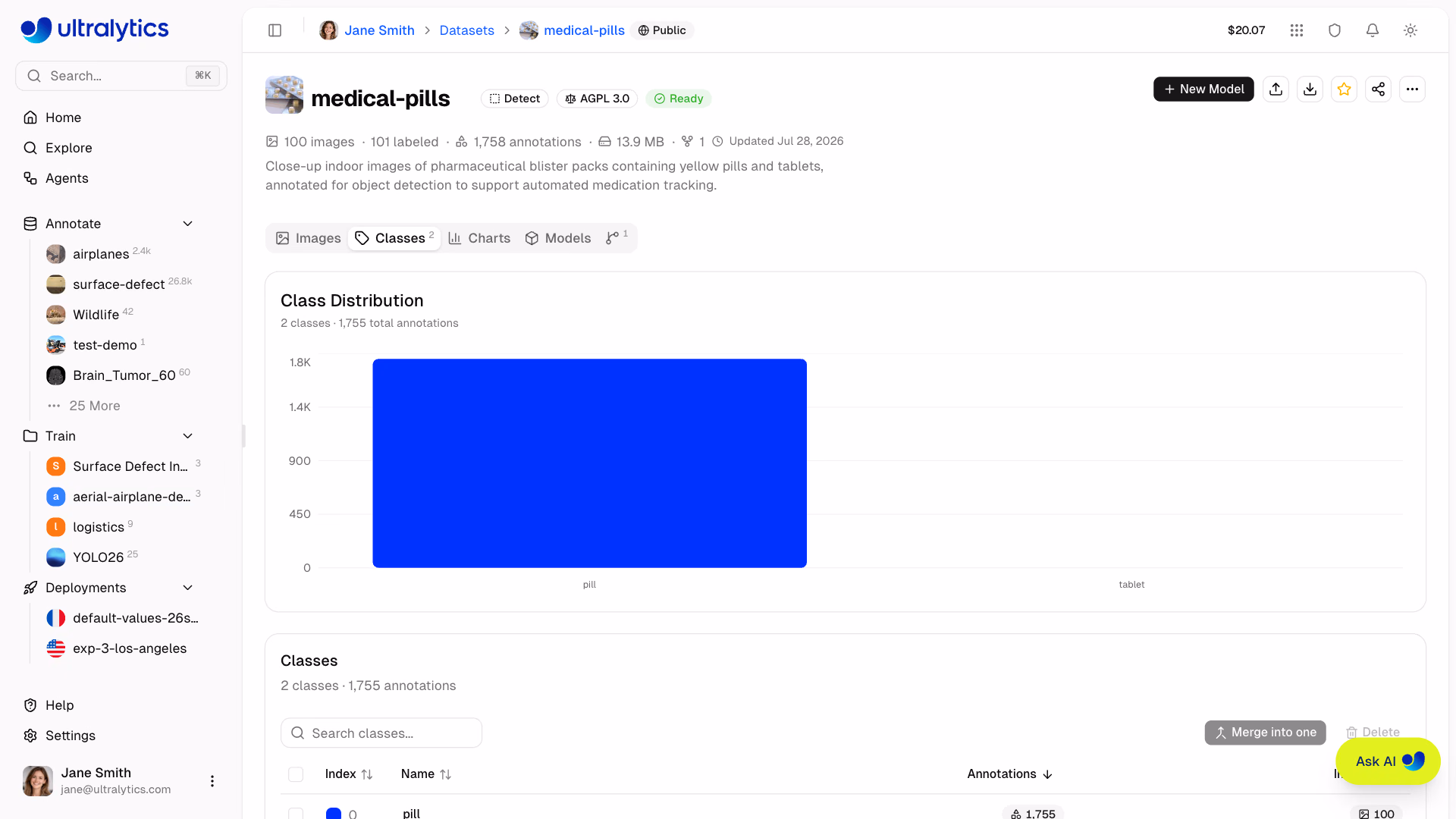Open the share dataset icon
The width and height of the screenshot is (1456, 819).
tap(1379, 89)
